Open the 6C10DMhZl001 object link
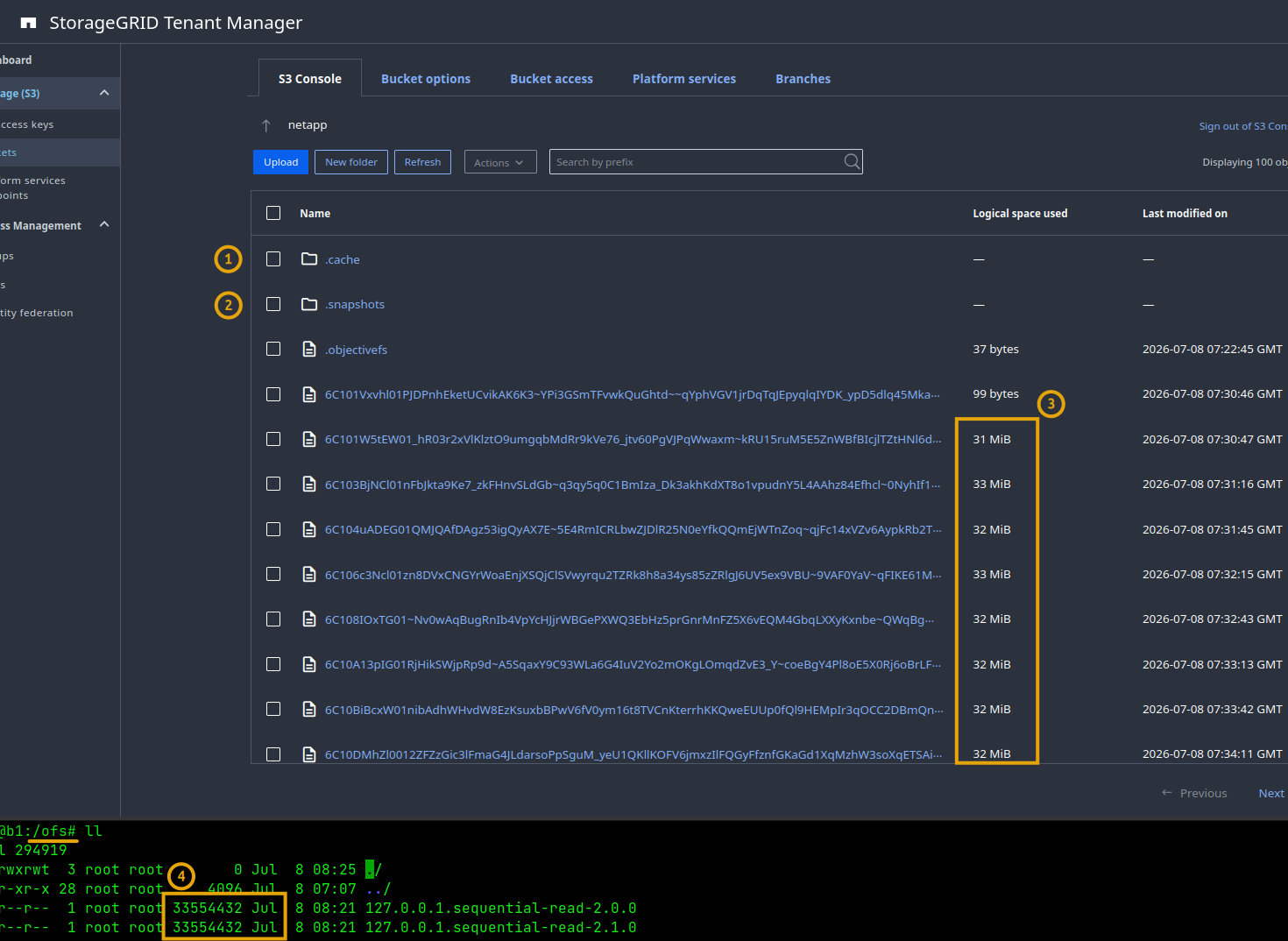 pyautogui.click(x=633, y=754)
